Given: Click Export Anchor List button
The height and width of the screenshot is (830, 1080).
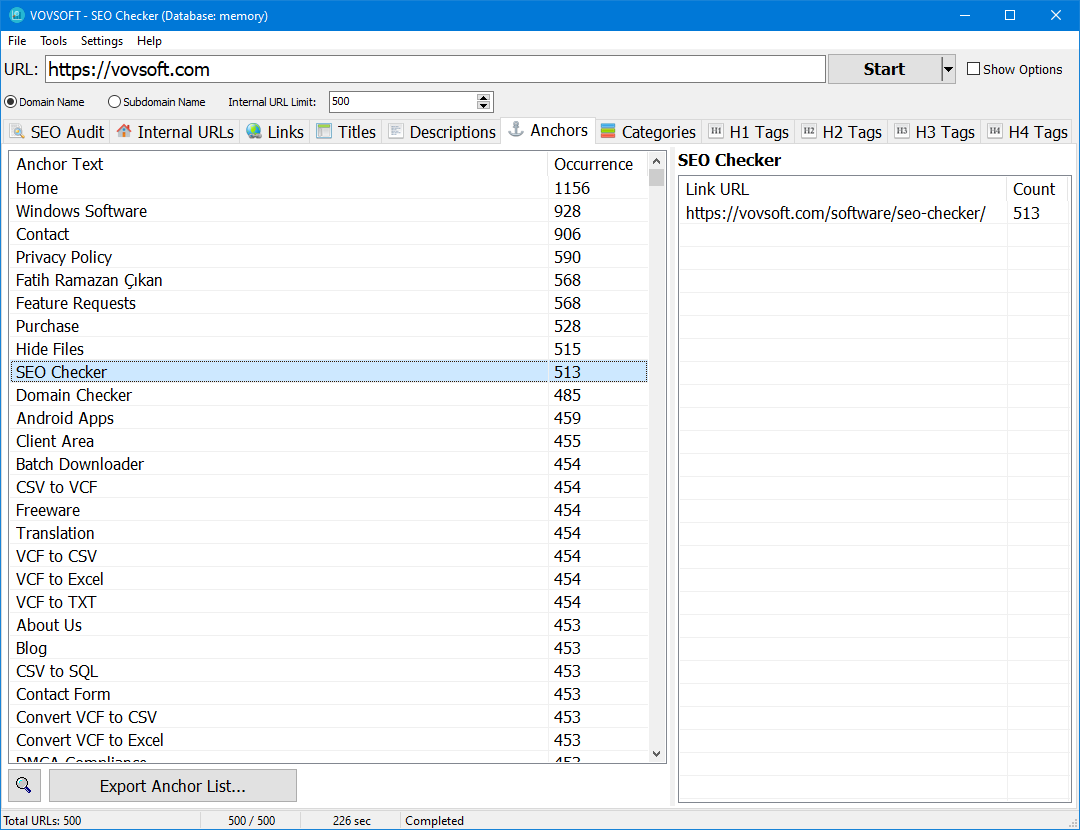Looking at the screenshot, I should coord(173,785).
